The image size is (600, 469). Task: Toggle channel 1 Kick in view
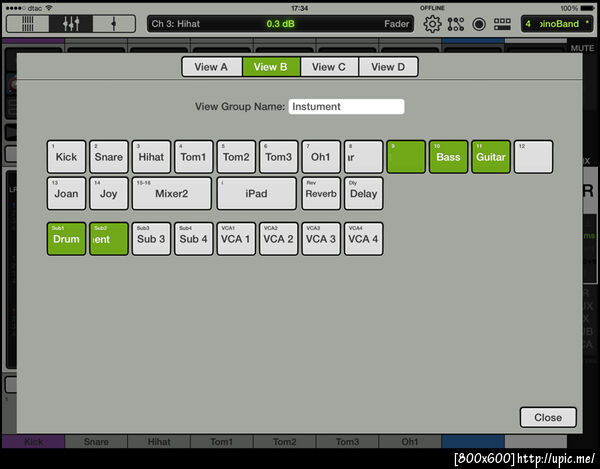66,157
